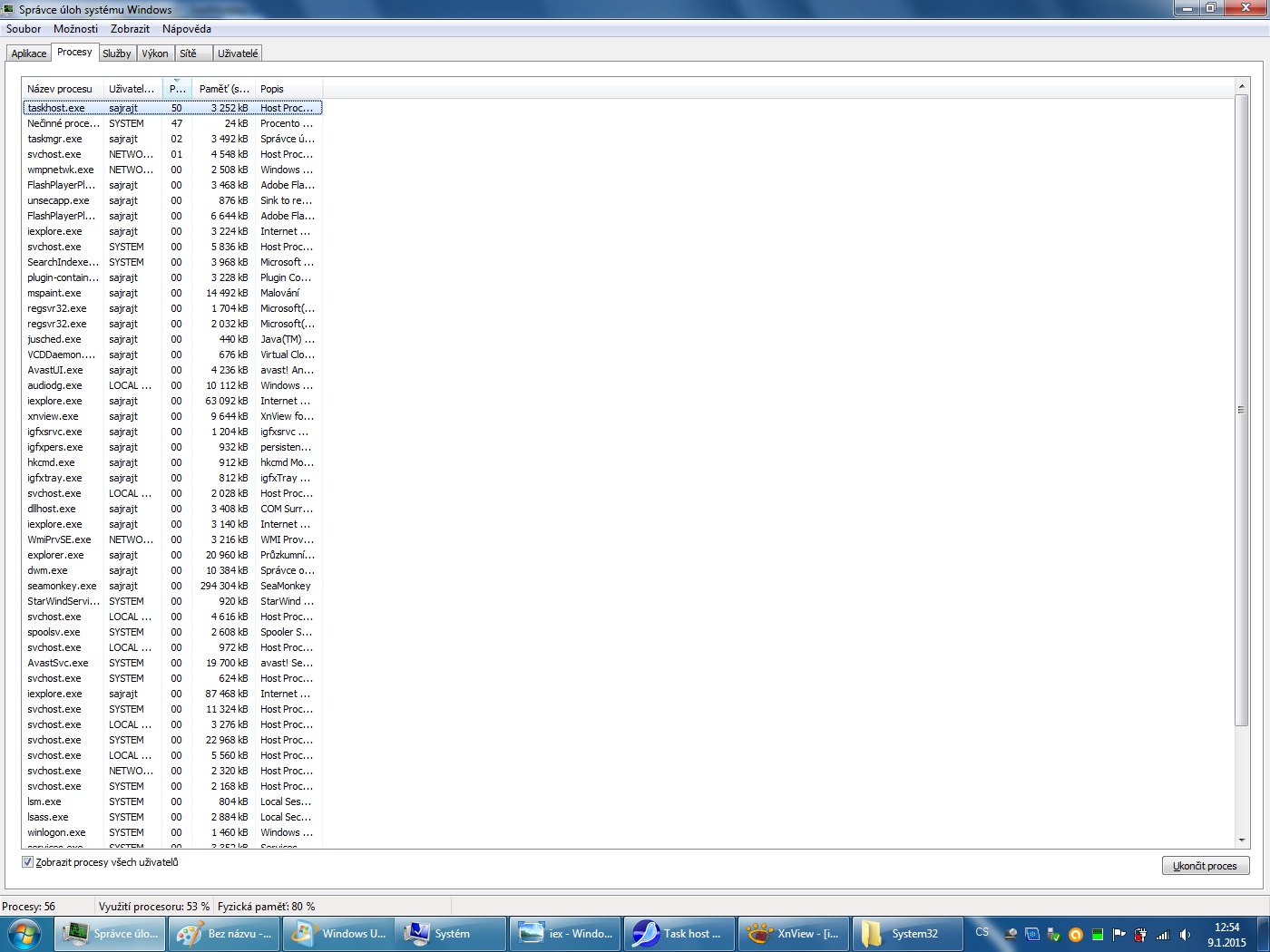The height and width of the screenshot is (952, 1270).
Task: Open the Nápověda menu
Action: coord(187,29)
